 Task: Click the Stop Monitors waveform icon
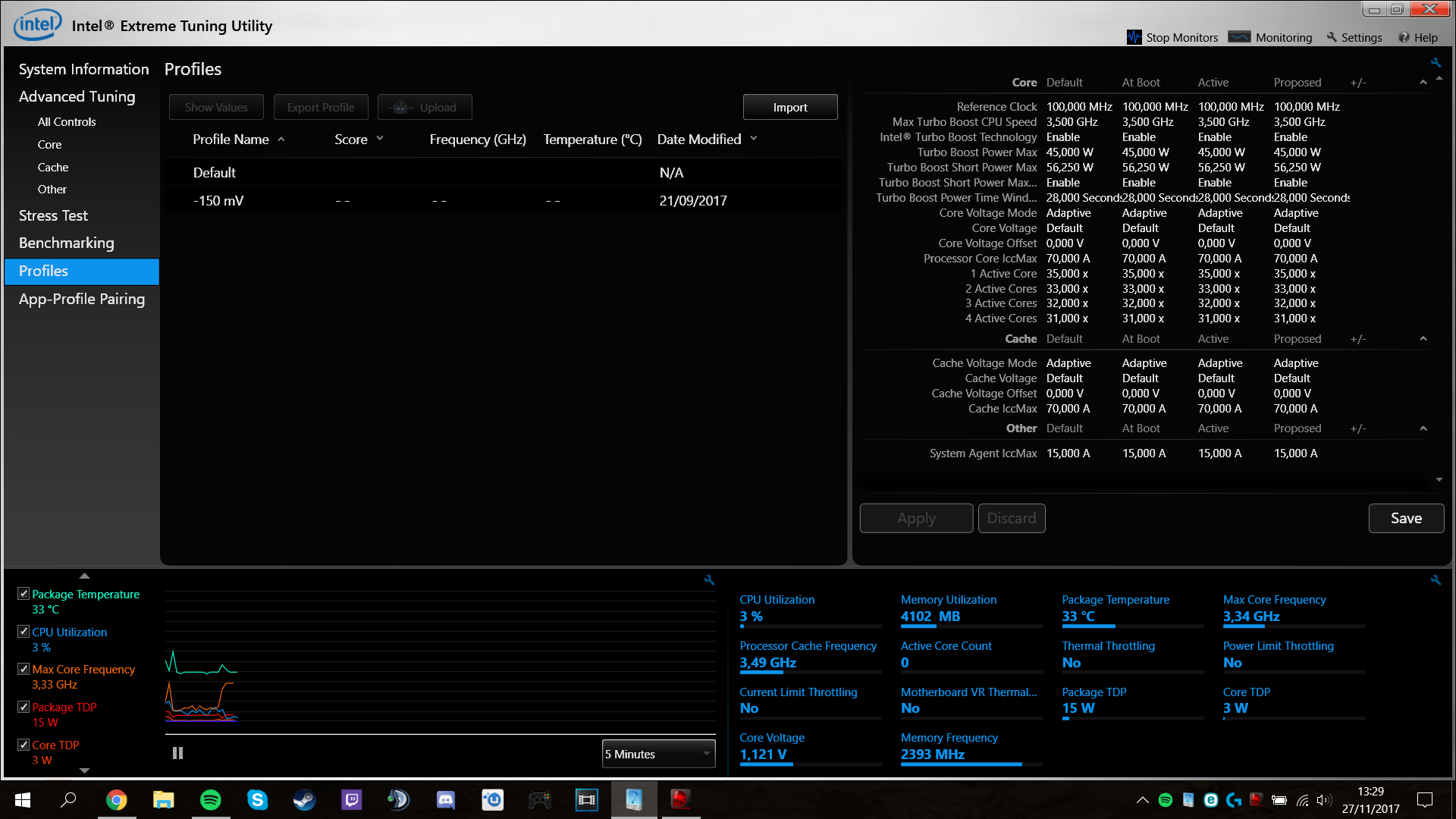pos(1134,37)
